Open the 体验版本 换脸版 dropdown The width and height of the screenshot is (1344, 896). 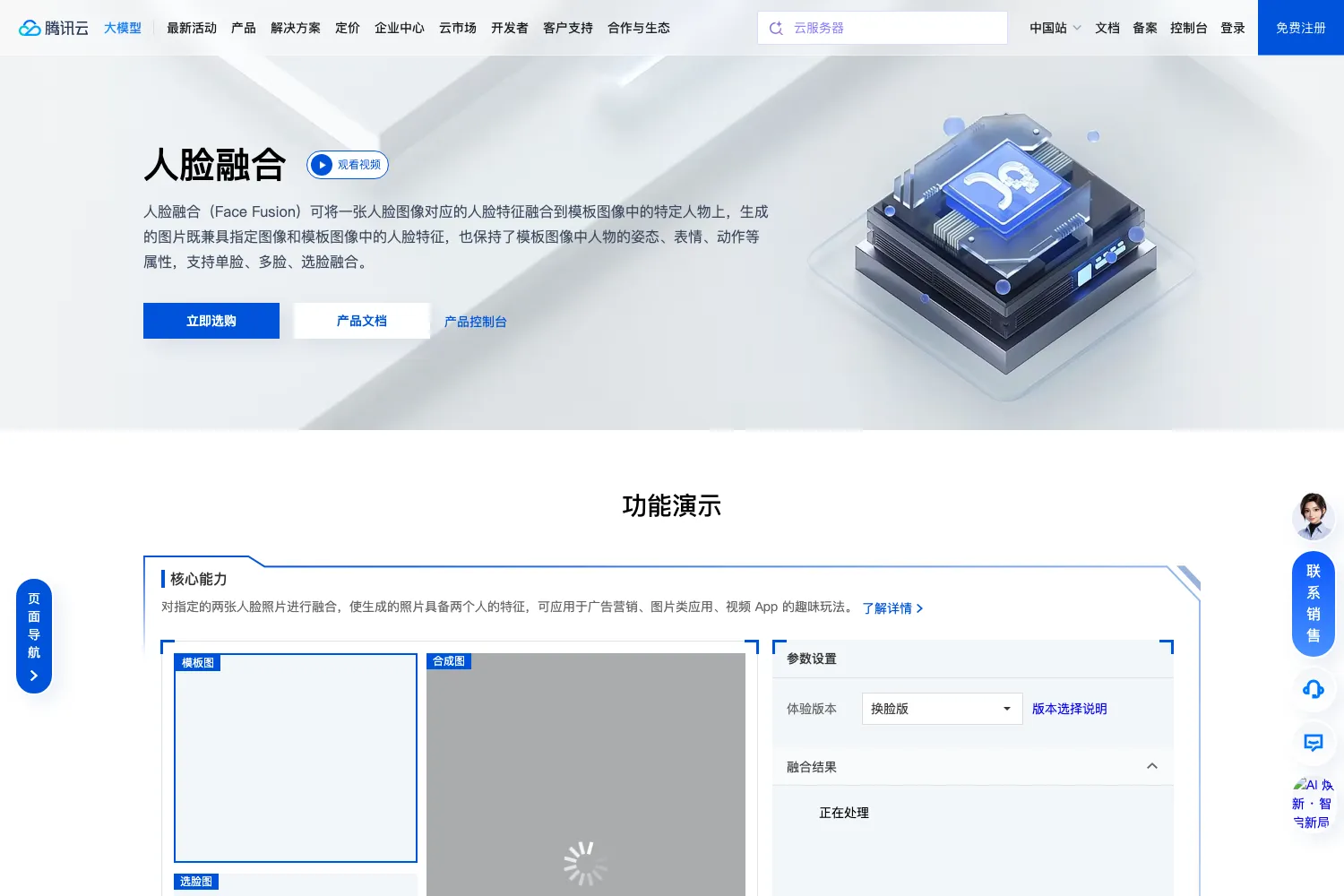[942, 709]
